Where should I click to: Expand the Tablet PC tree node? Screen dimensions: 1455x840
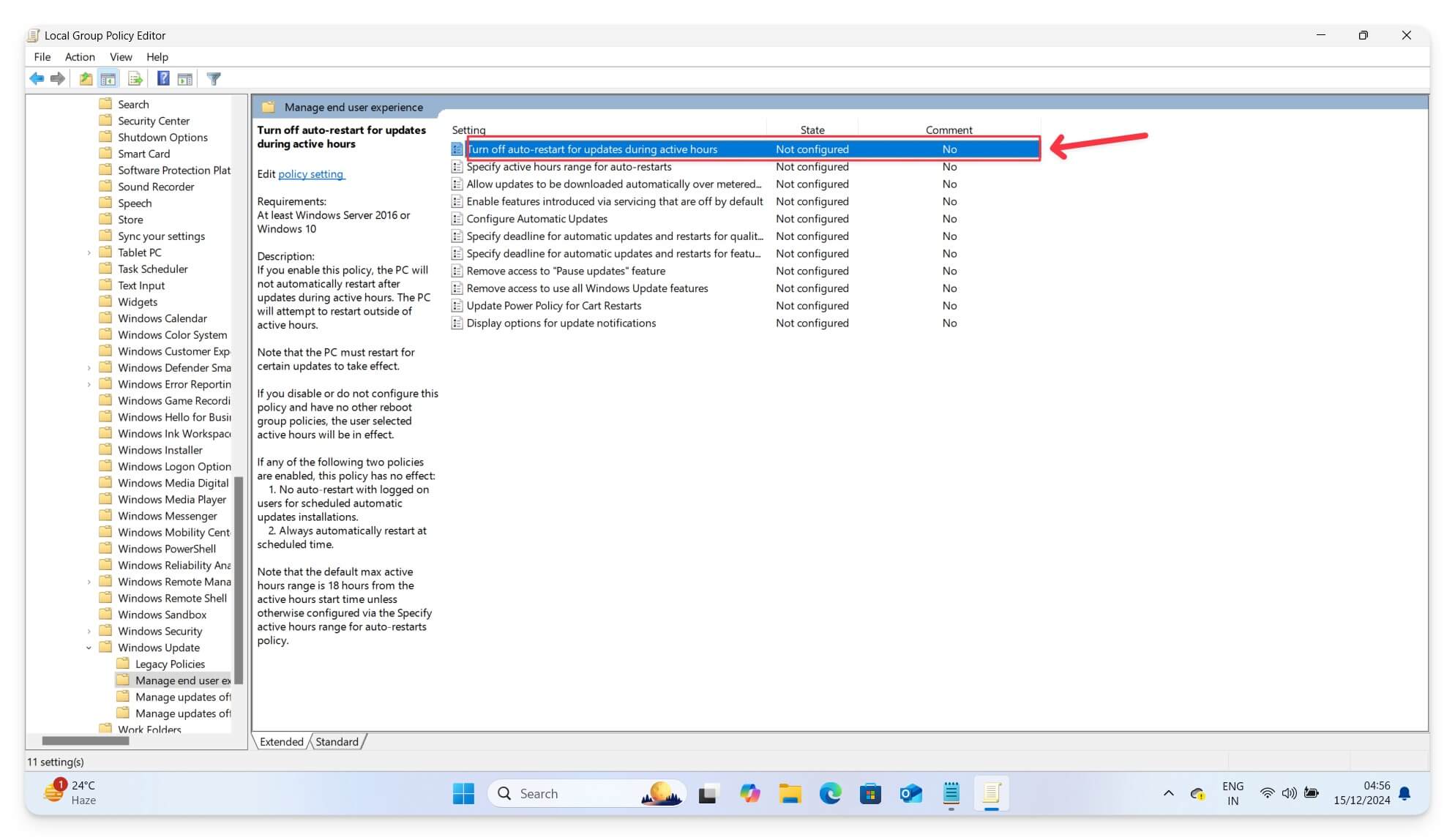coord(89,252)
